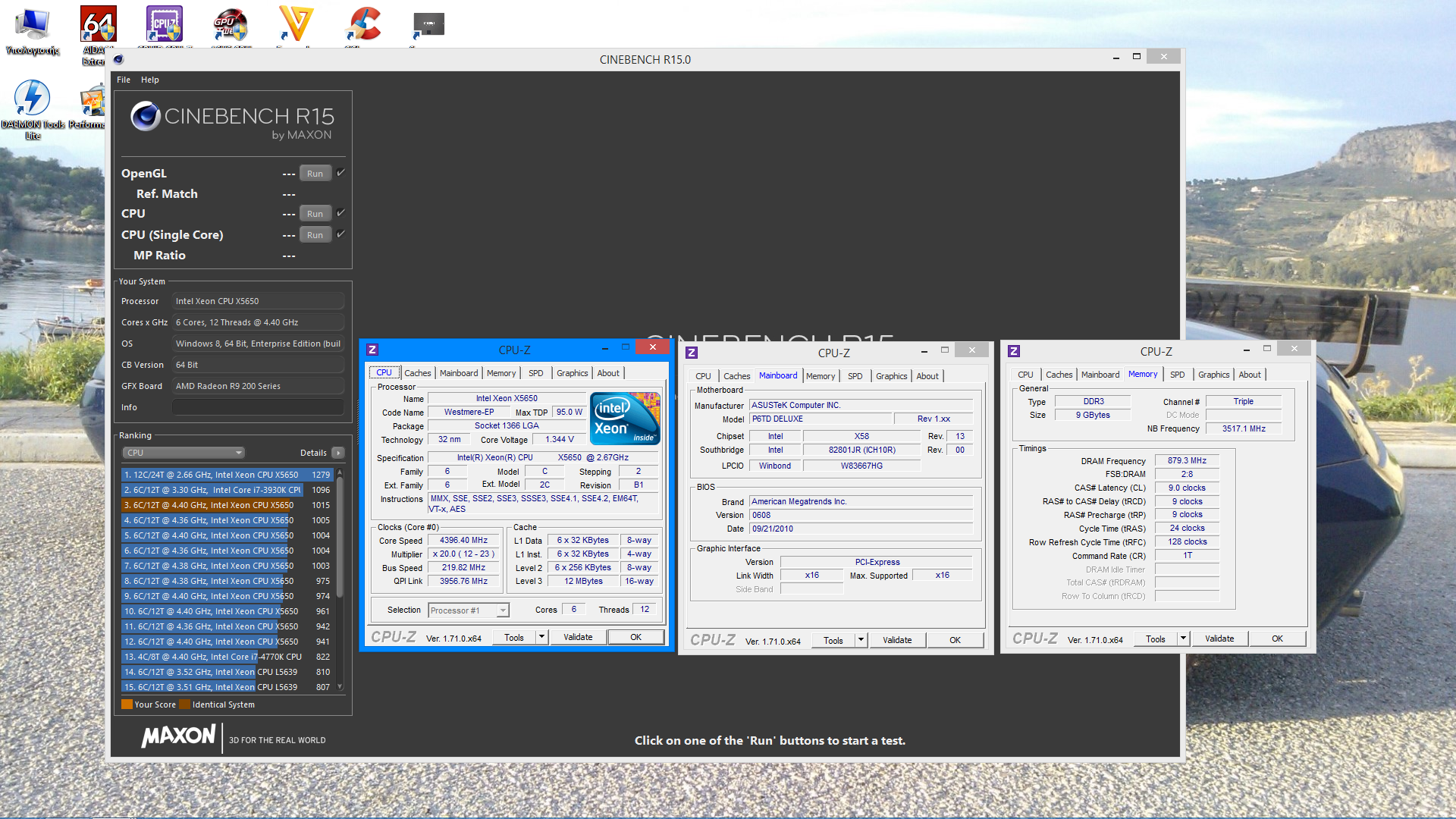Click Validate in first CPU-Z window
Viewport: 1456px width, 819px height.
coord(578,638)
